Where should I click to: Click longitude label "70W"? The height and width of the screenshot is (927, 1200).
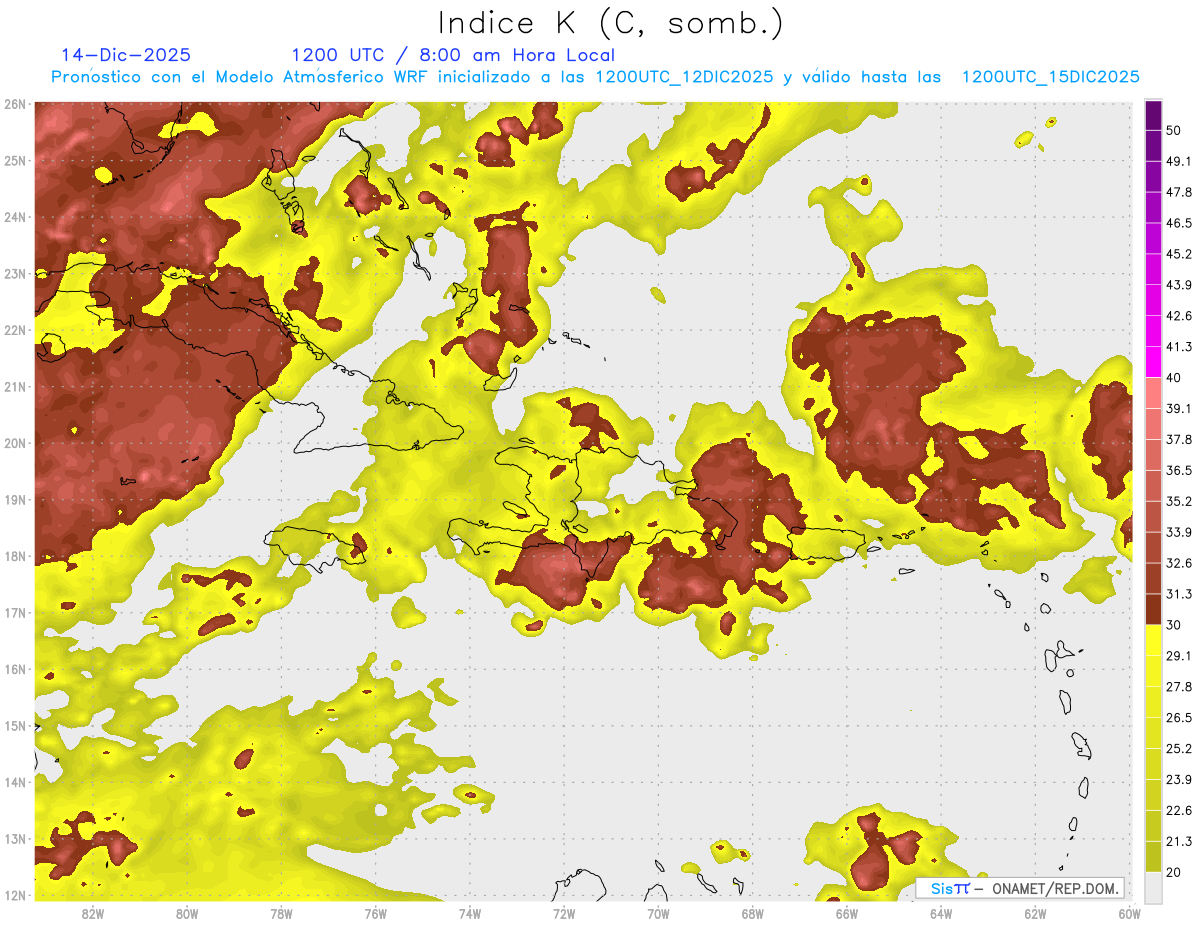pyautogui.click(x=658, y=913)
